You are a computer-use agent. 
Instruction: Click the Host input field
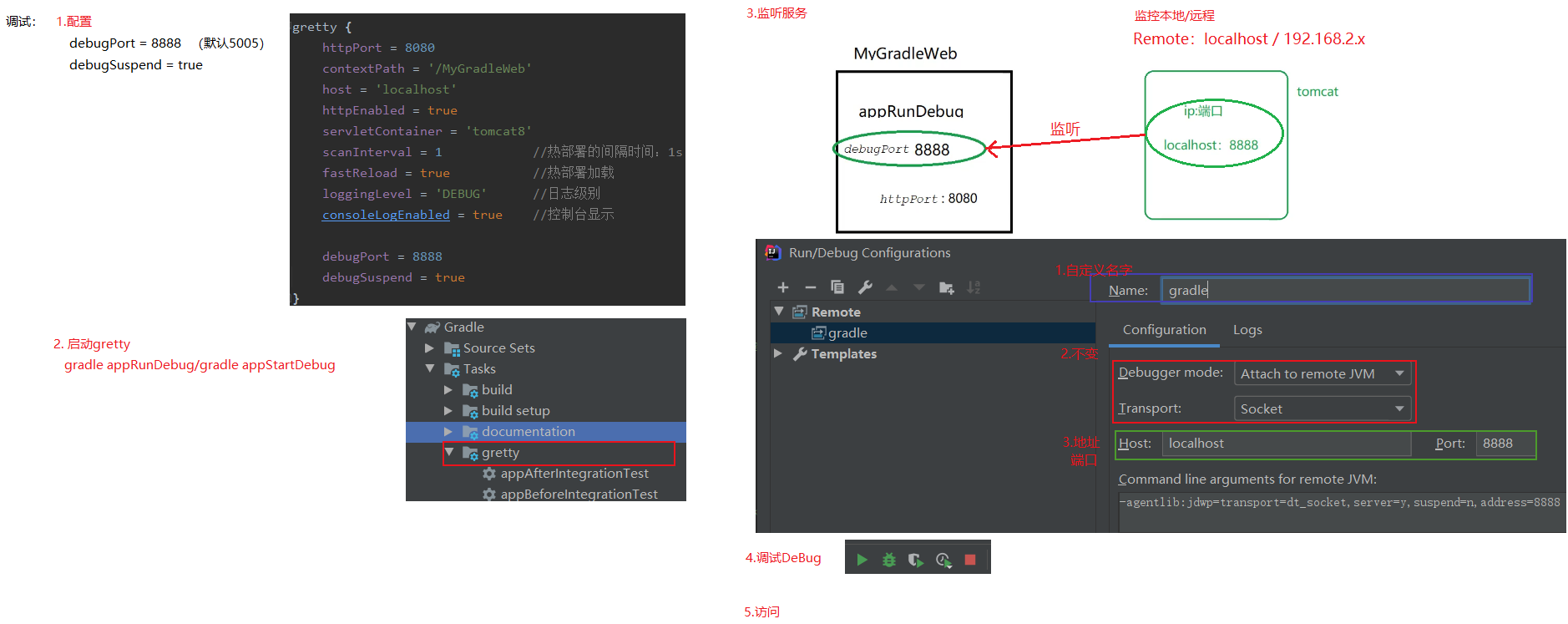(x=1286, y=444)
